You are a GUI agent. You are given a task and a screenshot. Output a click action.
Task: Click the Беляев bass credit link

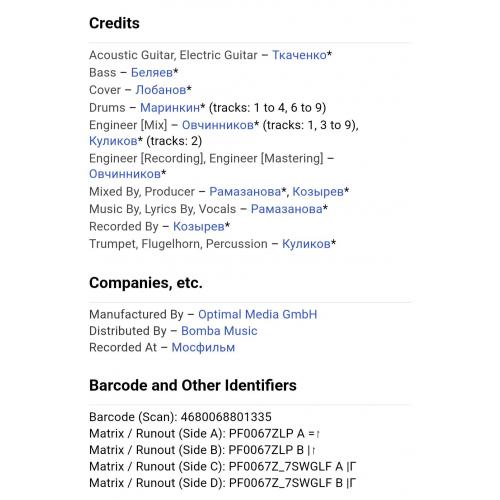[152, 72]
